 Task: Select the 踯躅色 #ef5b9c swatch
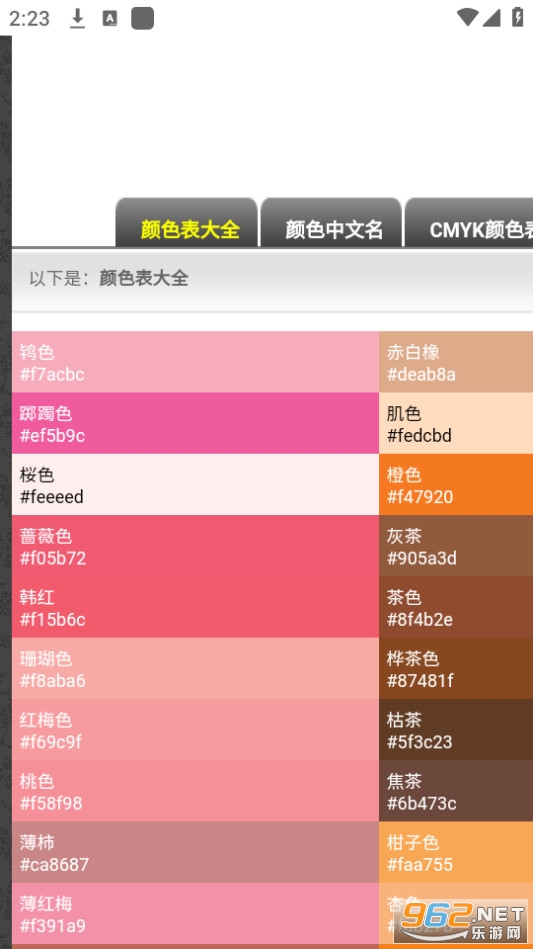coord(195,424)
